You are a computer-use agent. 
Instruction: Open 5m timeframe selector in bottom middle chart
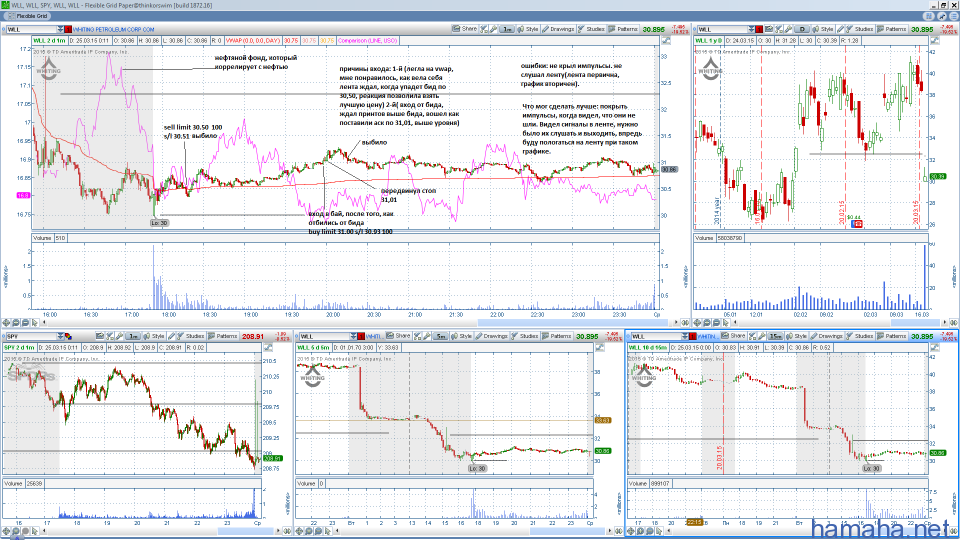pyautogui.click(x=441, y=336)
